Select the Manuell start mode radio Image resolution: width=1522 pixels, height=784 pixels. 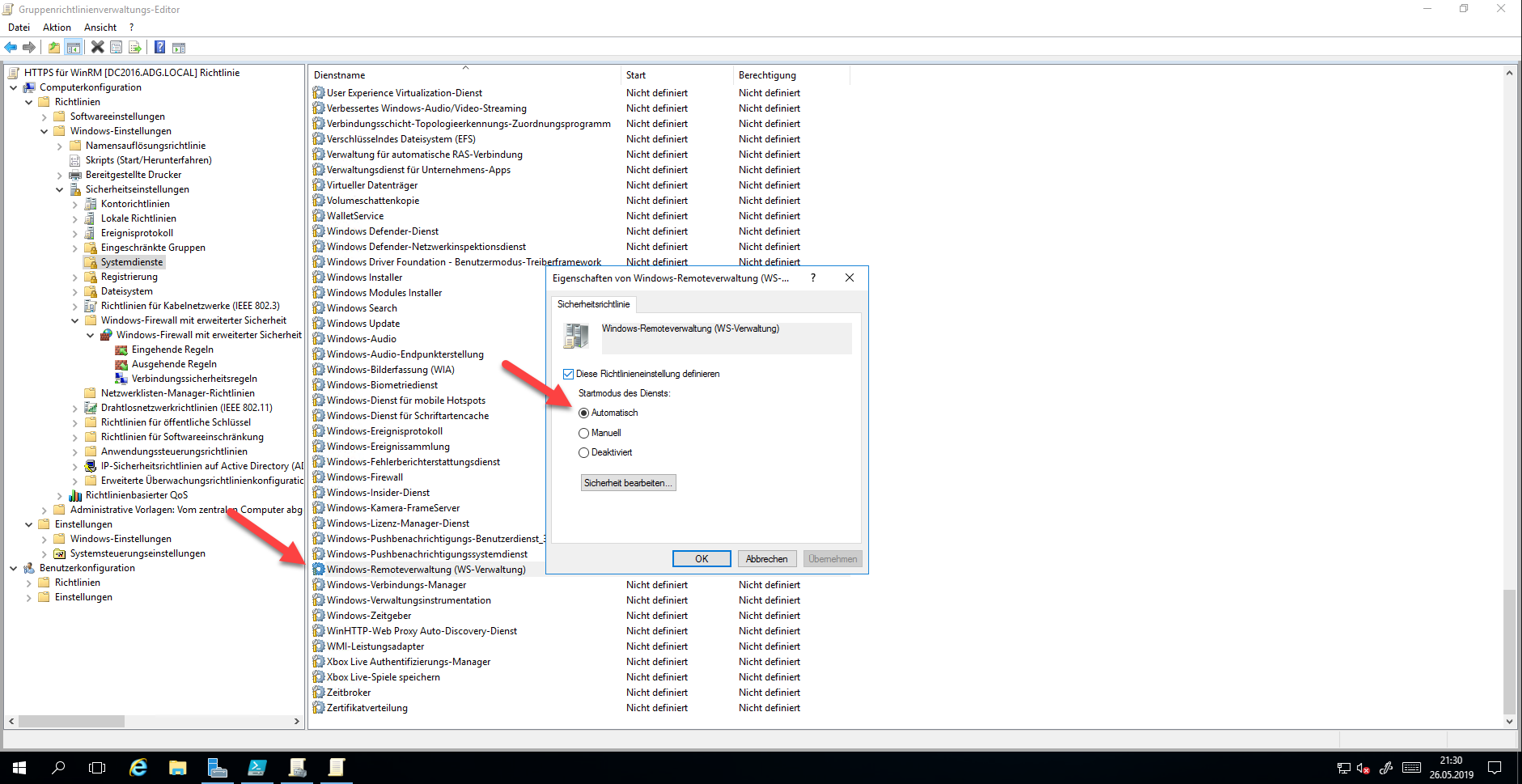[583, 433]
